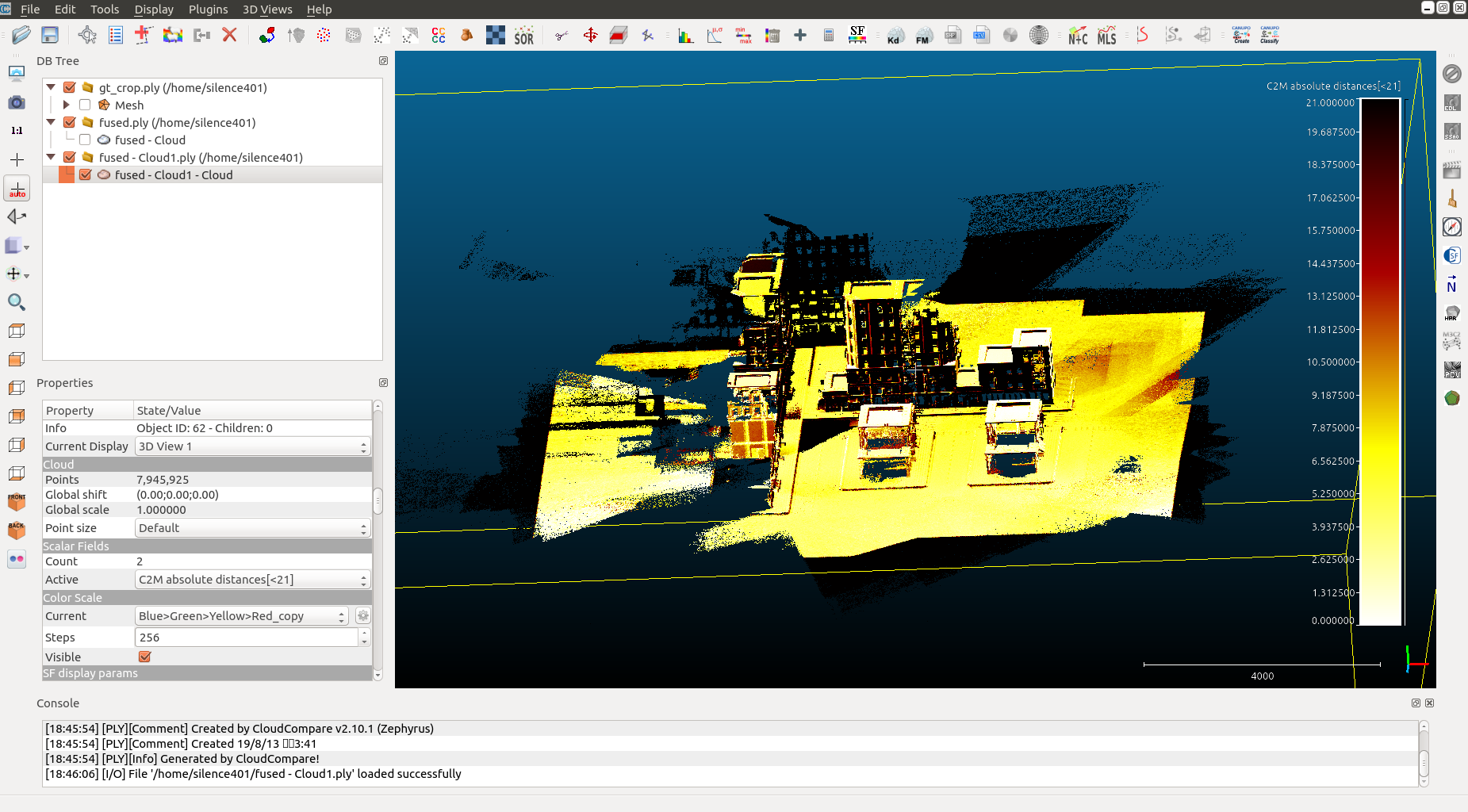Open the Current Display dropdown
The width and height of the screenshot is (1468, 812).
(x=252, y=446)
